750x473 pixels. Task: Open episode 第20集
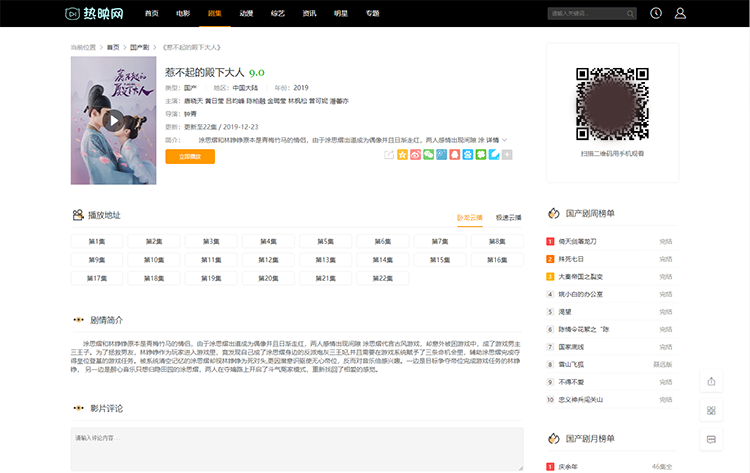(268, 278)
